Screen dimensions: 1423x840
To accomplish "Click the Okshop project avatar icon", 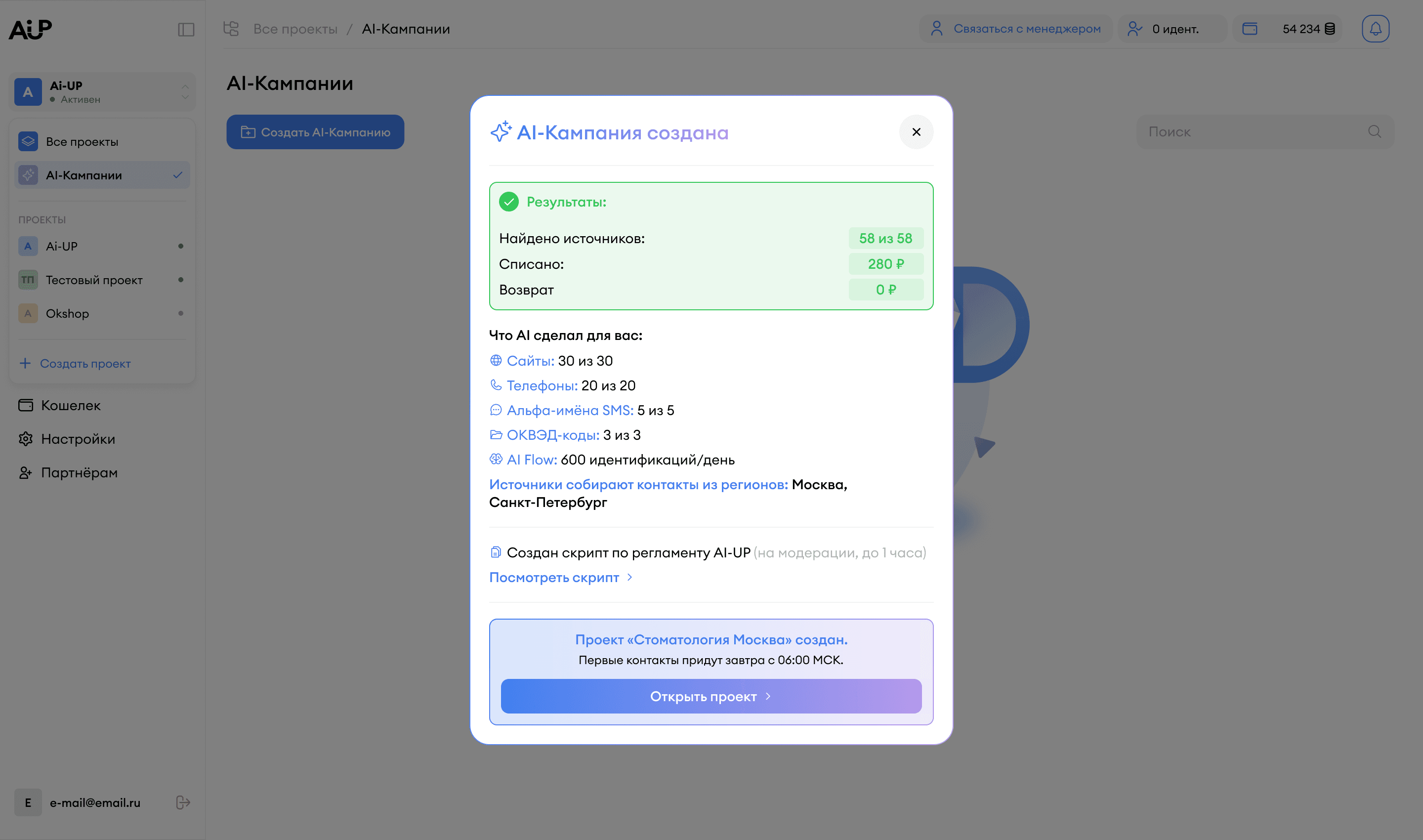I will [28, 313].
